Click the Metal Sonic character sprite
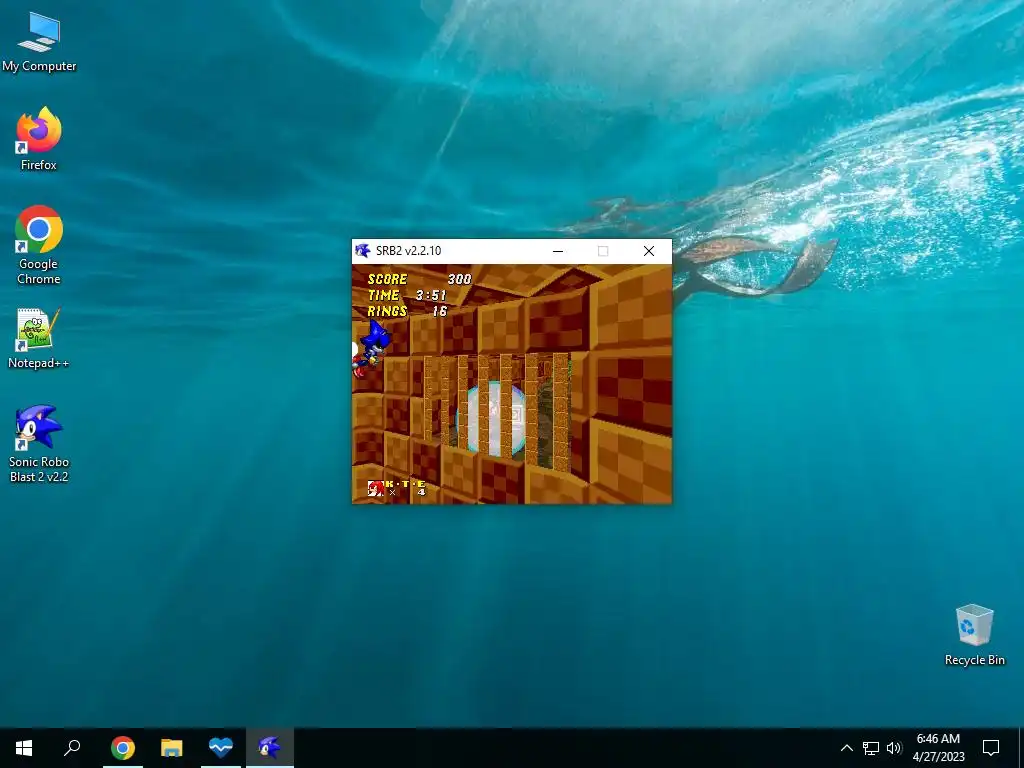1024x768 pixels. tap(370, 349)
